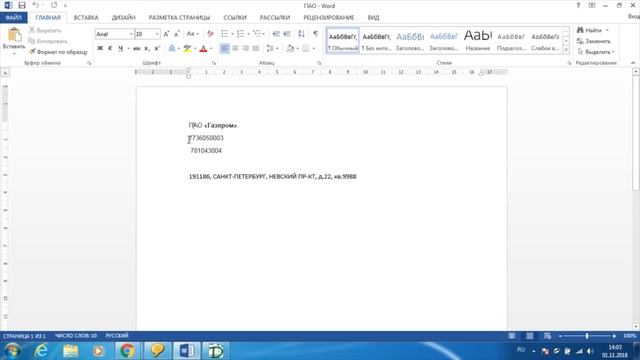Switch to the ДИЗАЙН tab
This screenshot has width=640, height=360.
point(124,18)
